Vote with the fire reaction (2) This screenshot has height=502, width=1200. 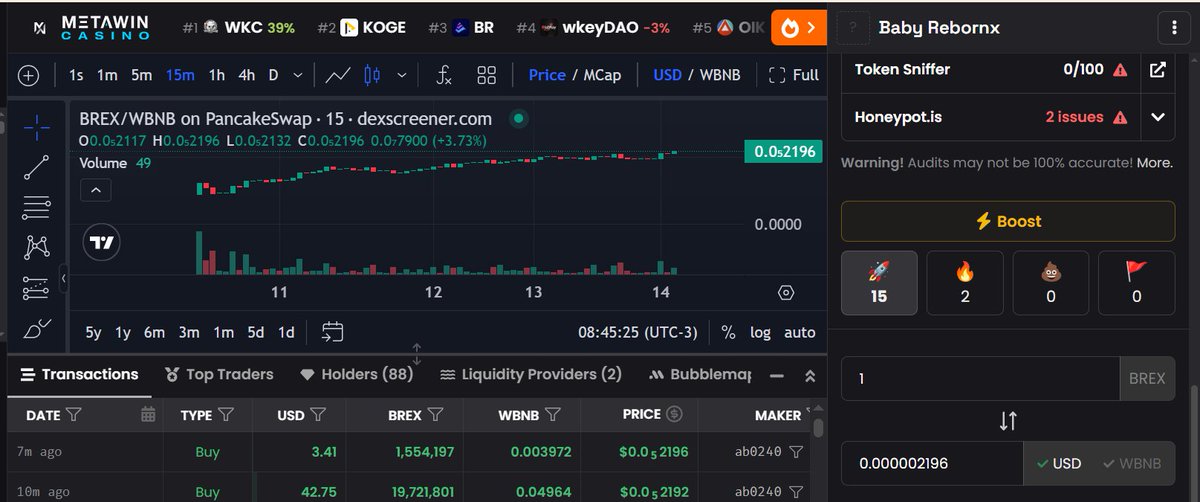click(965, 283)
